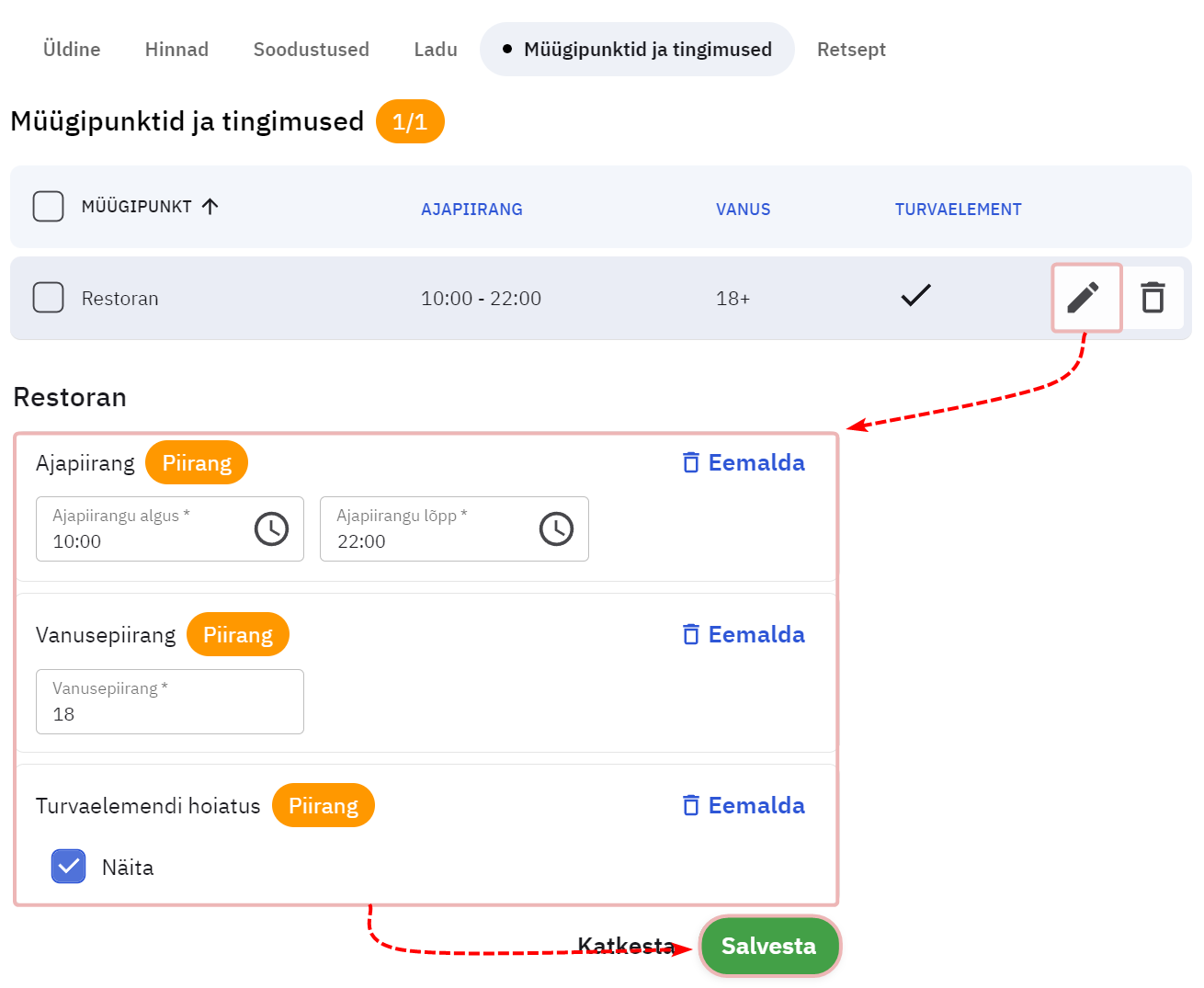
Task: Remove the Vanusepiirang restriction via Eemalda
Action: (x=744, y=634)
